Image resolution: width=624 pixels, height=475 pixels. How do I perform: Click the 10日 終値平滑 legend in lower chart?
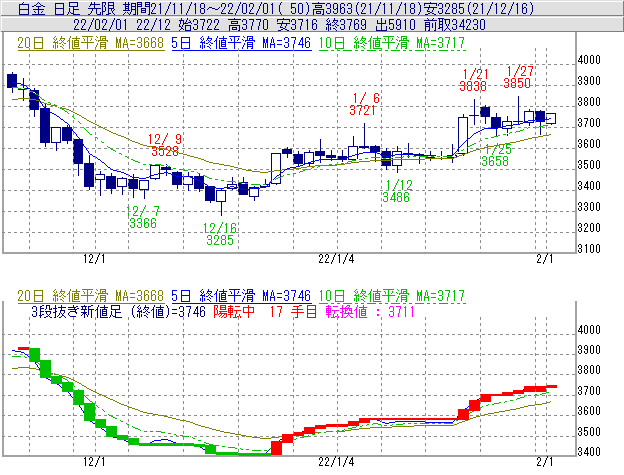click(x=392, y=296)
